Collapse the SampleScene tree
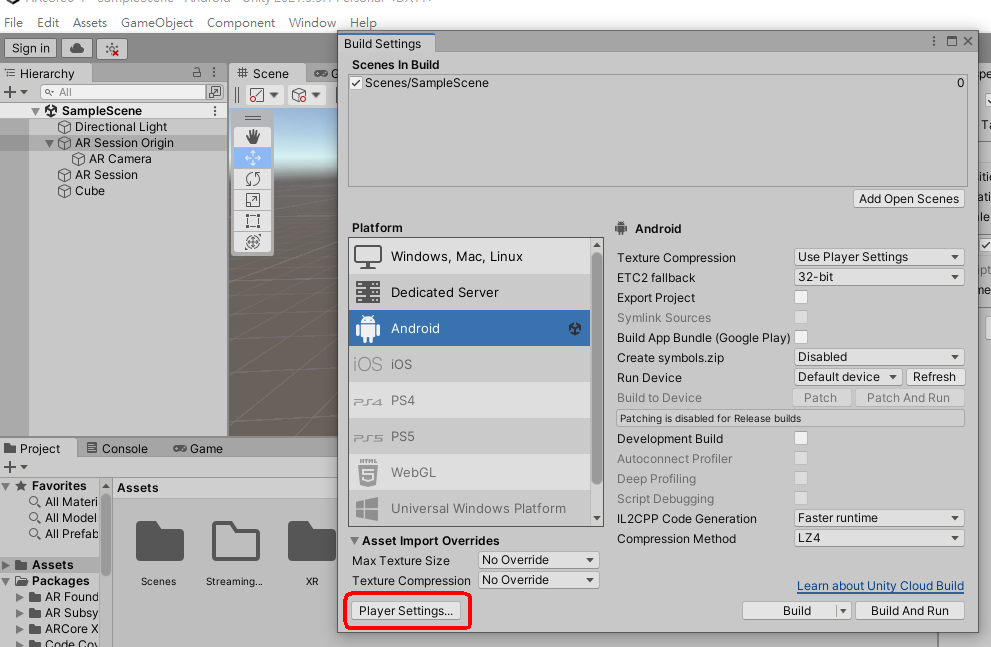 click(x=35, y=111)
